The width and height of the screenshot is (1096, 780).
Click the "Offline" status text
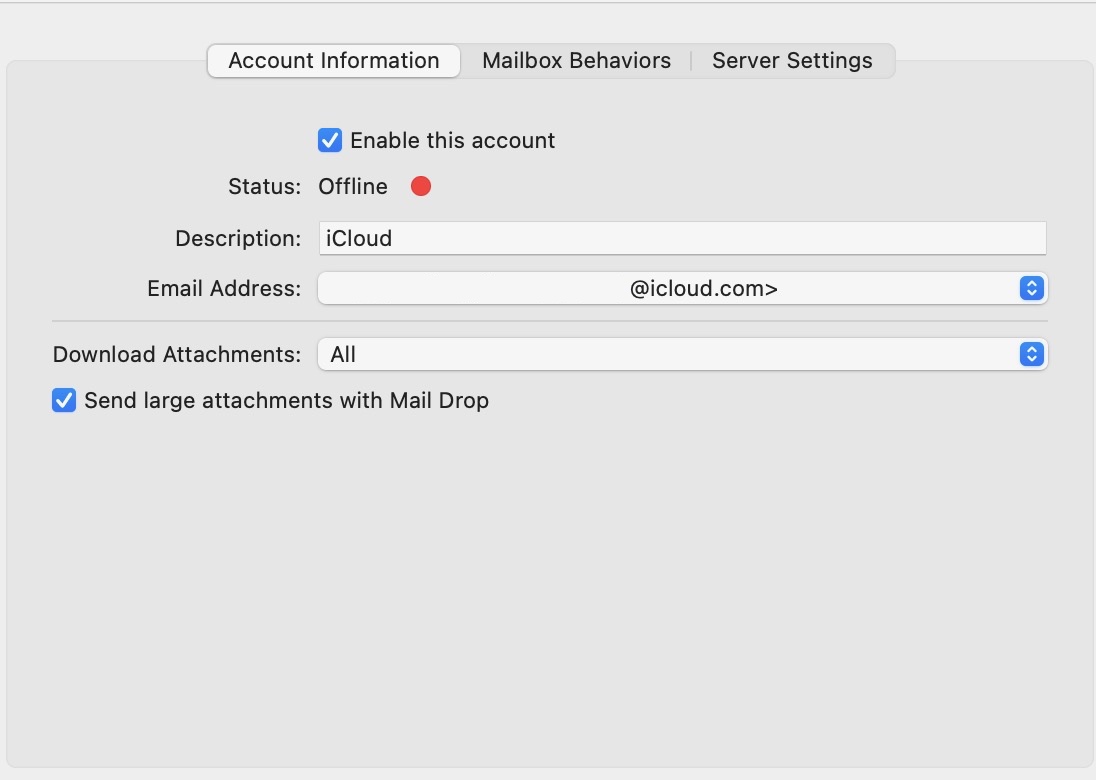point(353,187)
